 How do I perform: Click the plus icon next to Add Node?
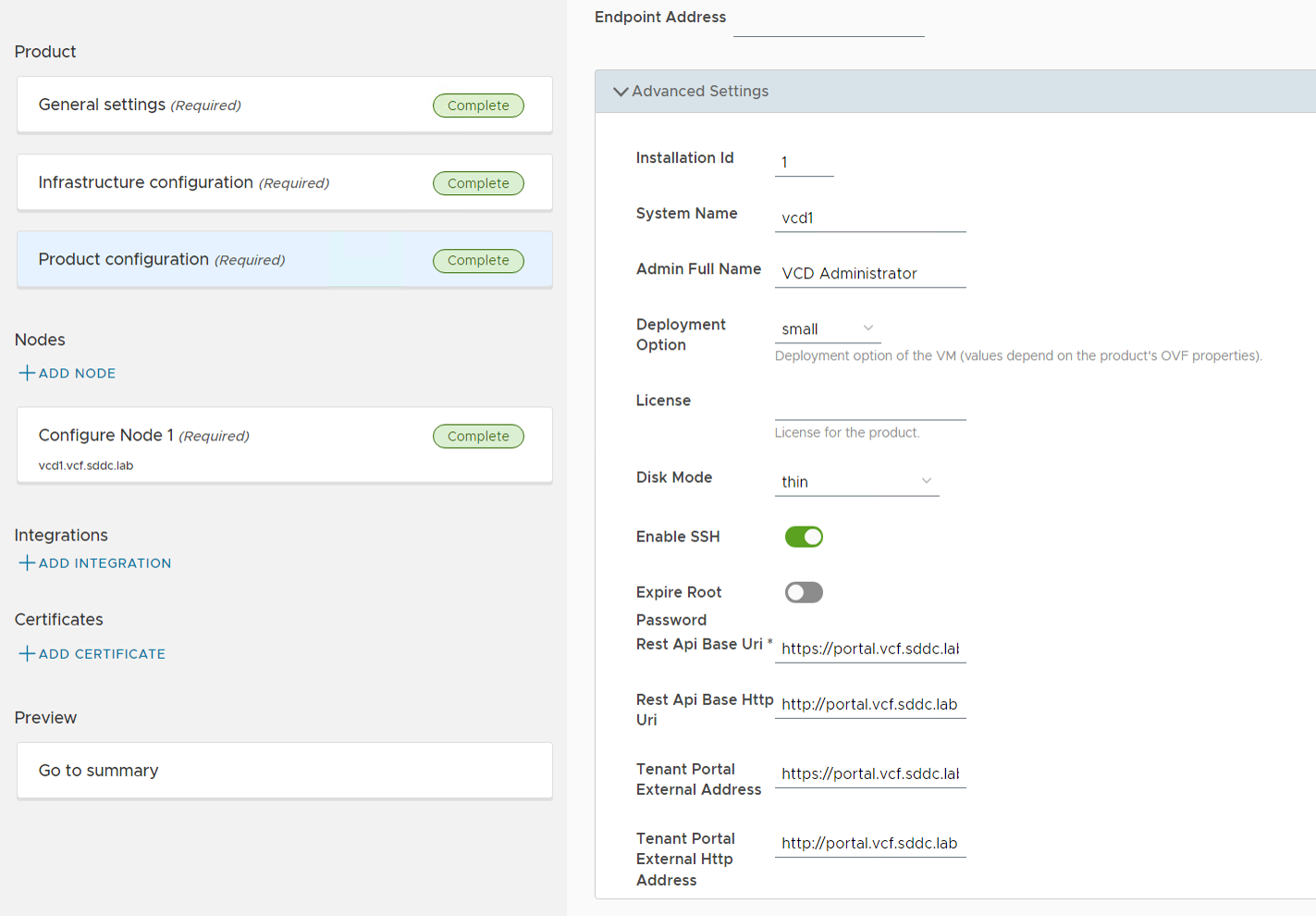[27, 373]
